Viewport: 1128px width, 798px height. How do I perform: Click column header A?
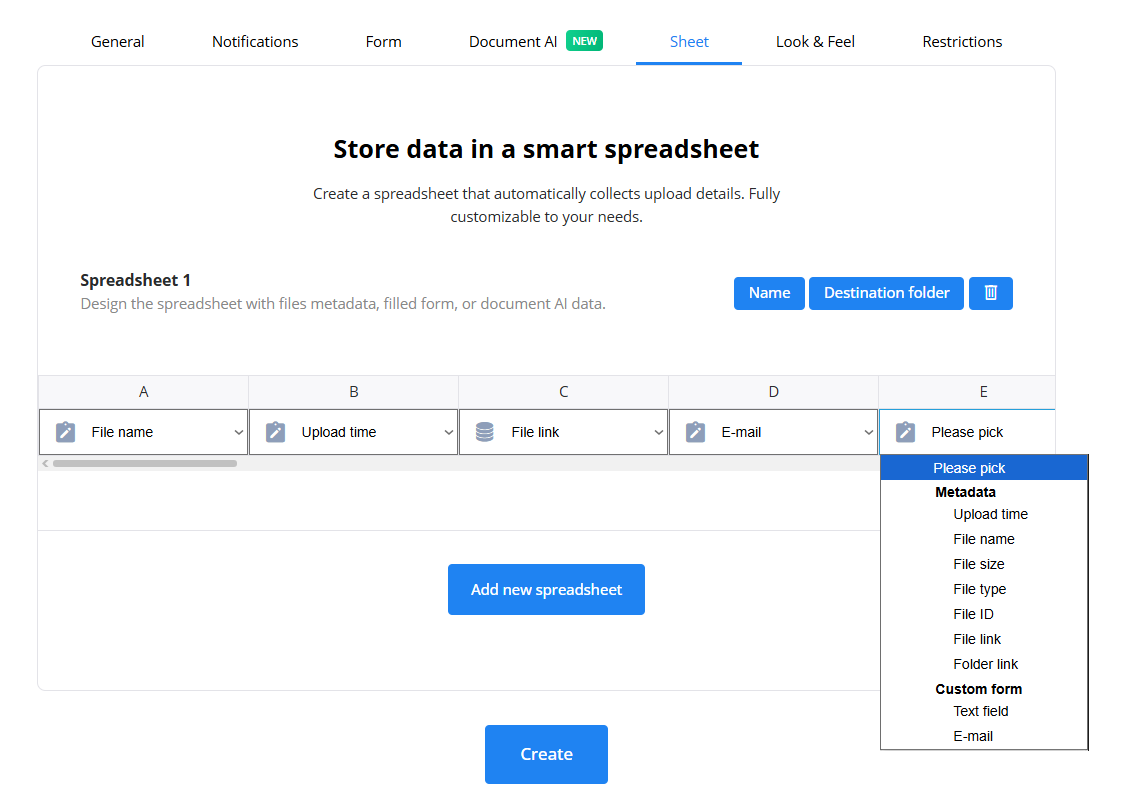tap(143, 391)
